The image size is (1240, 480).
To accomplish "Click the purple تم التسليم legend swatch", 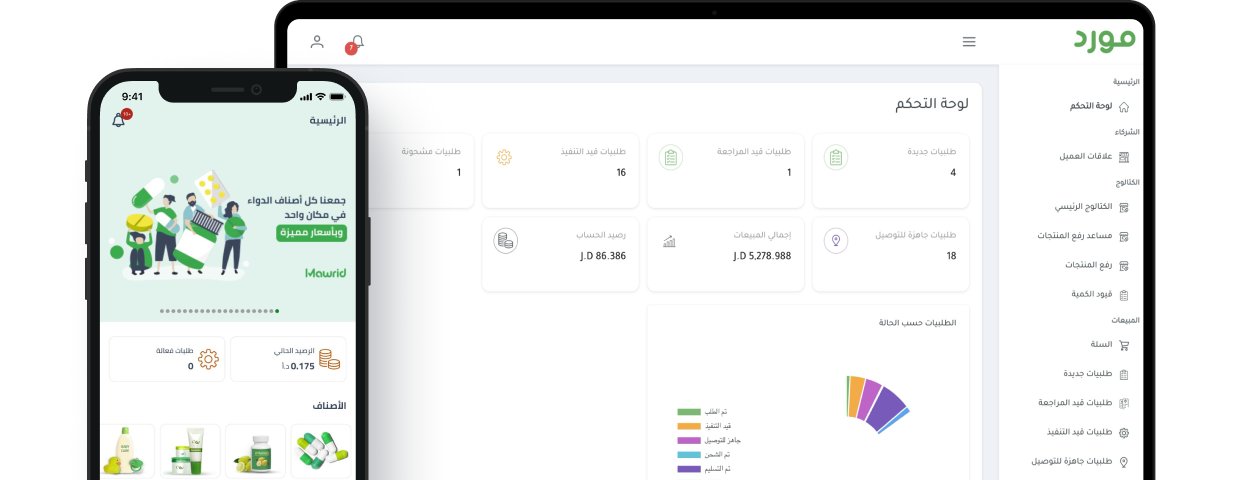I will [x=689, y=469].
